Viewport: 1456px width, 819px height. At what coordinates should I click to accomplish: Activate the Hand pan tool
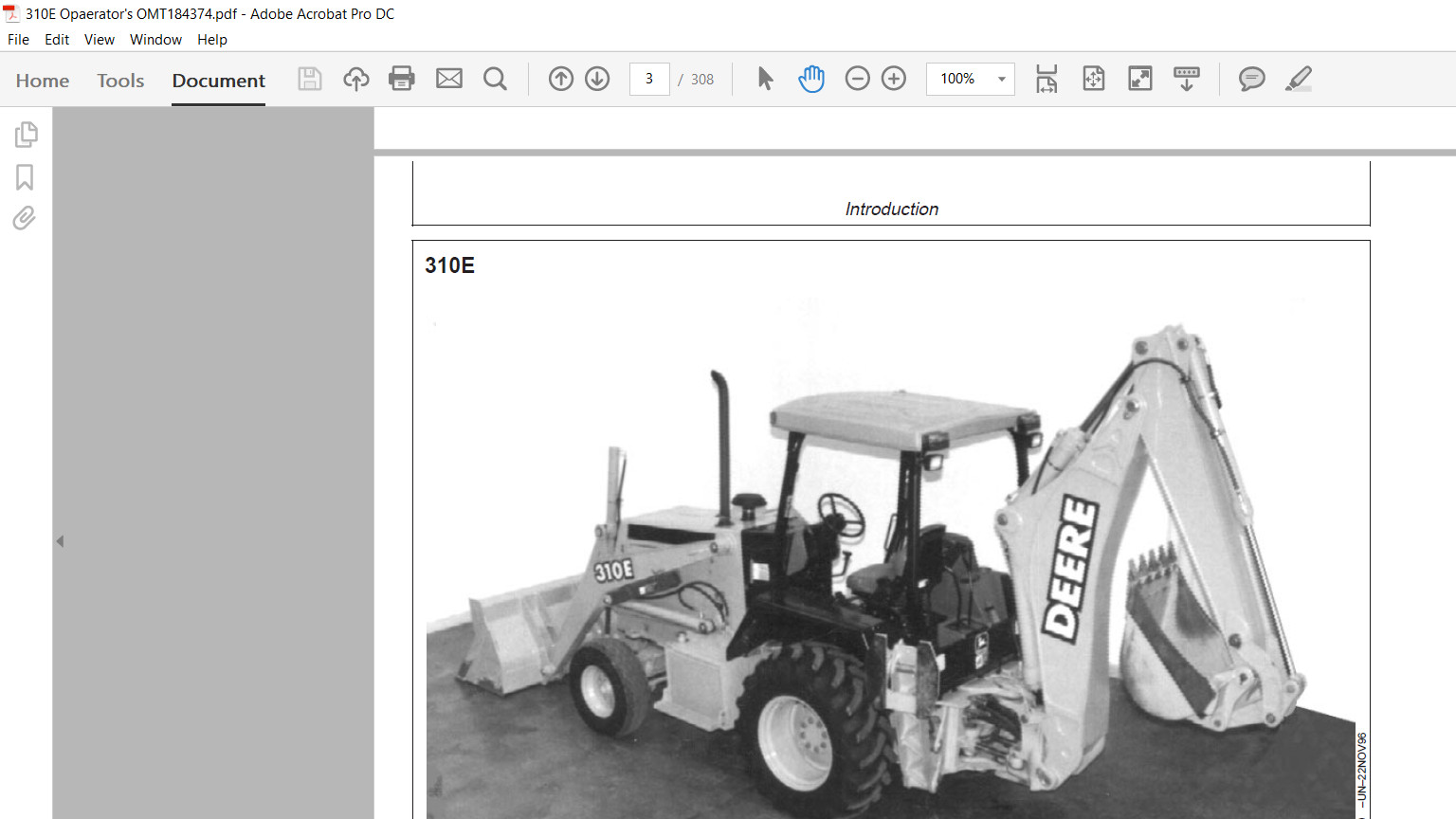811,79
